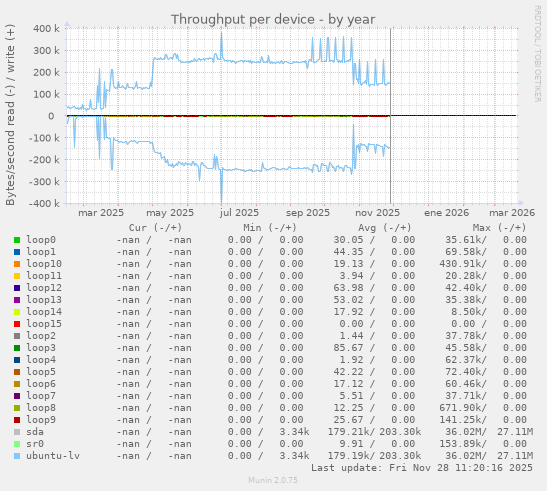
Task: Click the loop3 average value 85.67
Action: (x=348, y=348)
